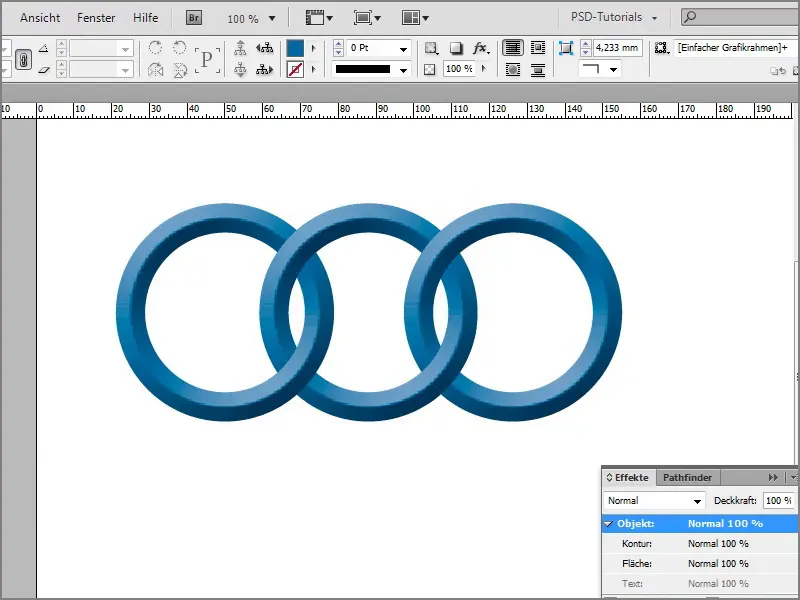Image resolution: width=800 pixels, height=600 pixels.
Task: Clear overrides icon below object style
Action: pyautogui.click(x=778, y=71)
